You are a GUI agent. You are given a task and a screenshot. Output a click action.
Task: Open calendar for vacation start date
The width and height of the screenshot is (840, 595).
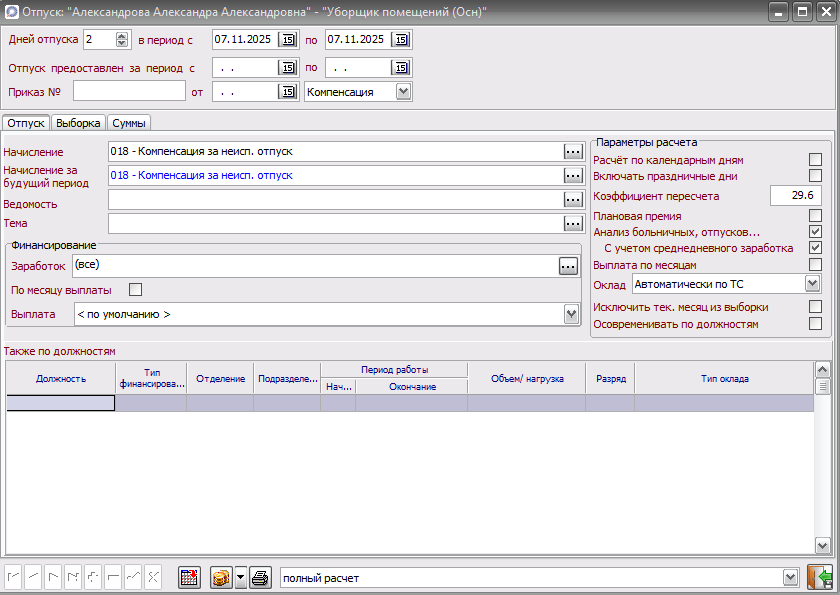click(288, 40)
